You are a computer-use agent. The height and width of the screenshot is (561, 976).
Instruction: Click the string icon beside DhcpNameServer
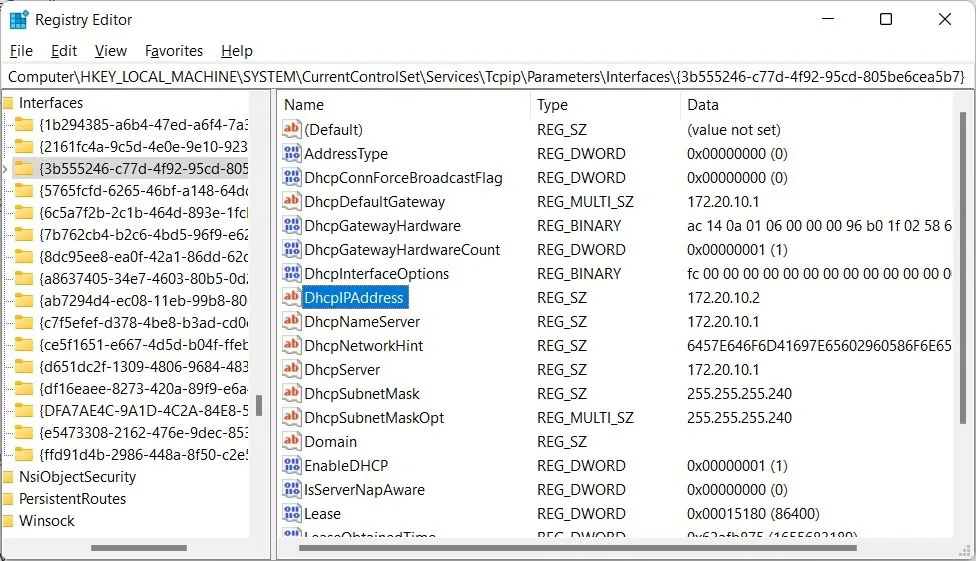click(291, 321)
